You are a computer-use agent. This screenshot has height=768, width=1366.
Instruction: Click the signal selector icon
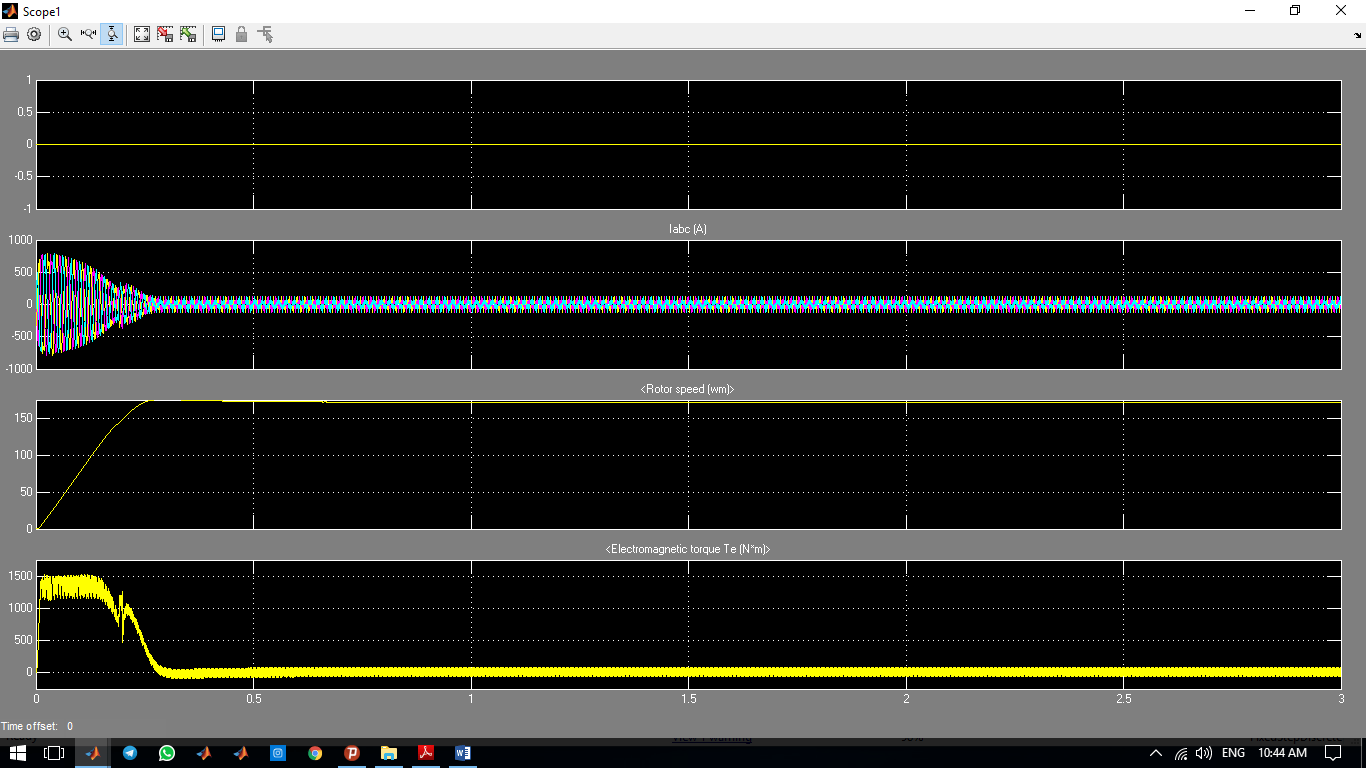click(x=265, y=34)
